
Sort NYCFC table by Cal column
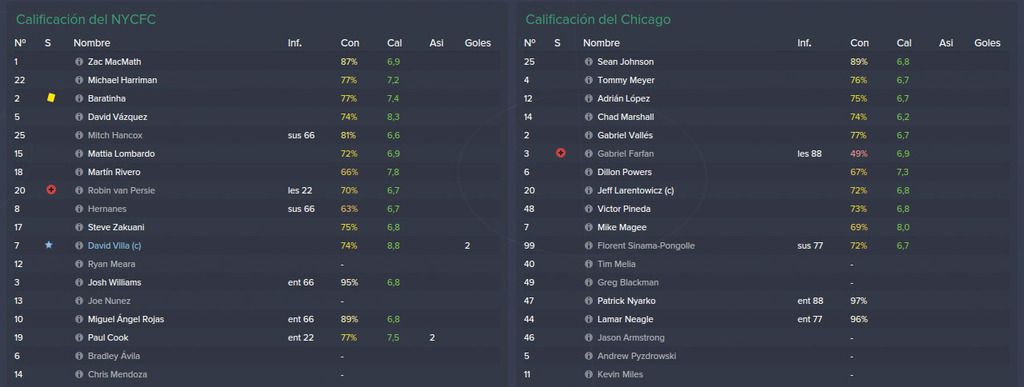[x=394, y=43]
